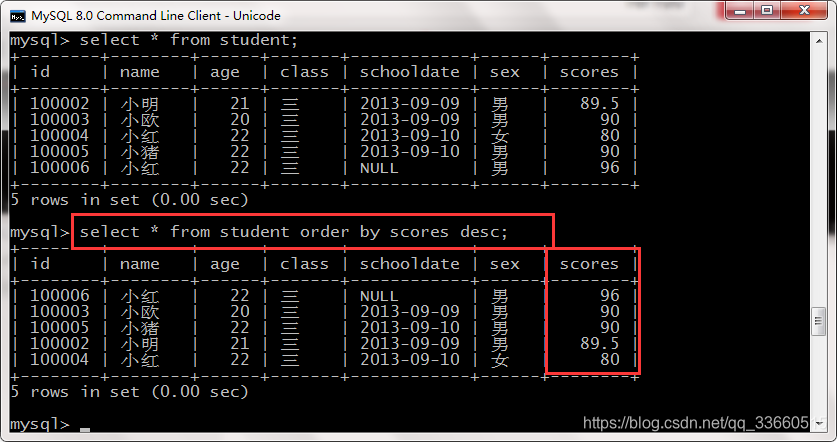Click id 100003 in first query result
The height and width of the screenshot is (442, 837).
pyautogui.click(x=59, y=119)
